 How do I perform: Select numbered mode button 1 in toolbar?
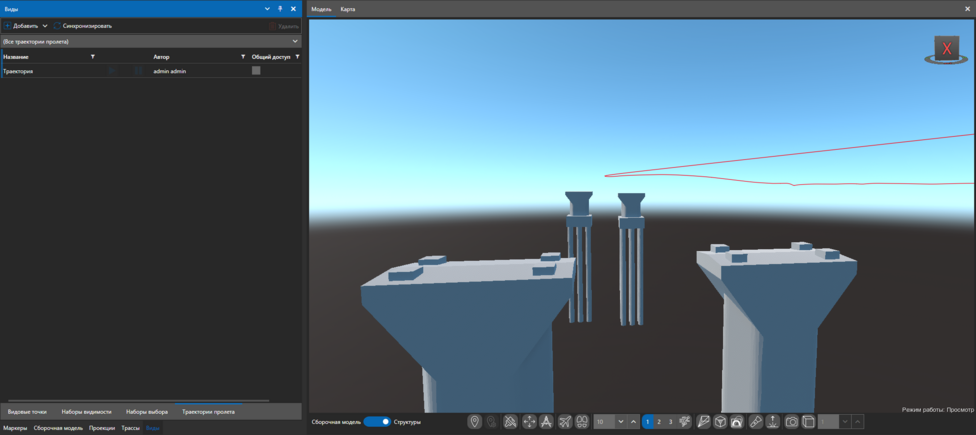point(647,422)
